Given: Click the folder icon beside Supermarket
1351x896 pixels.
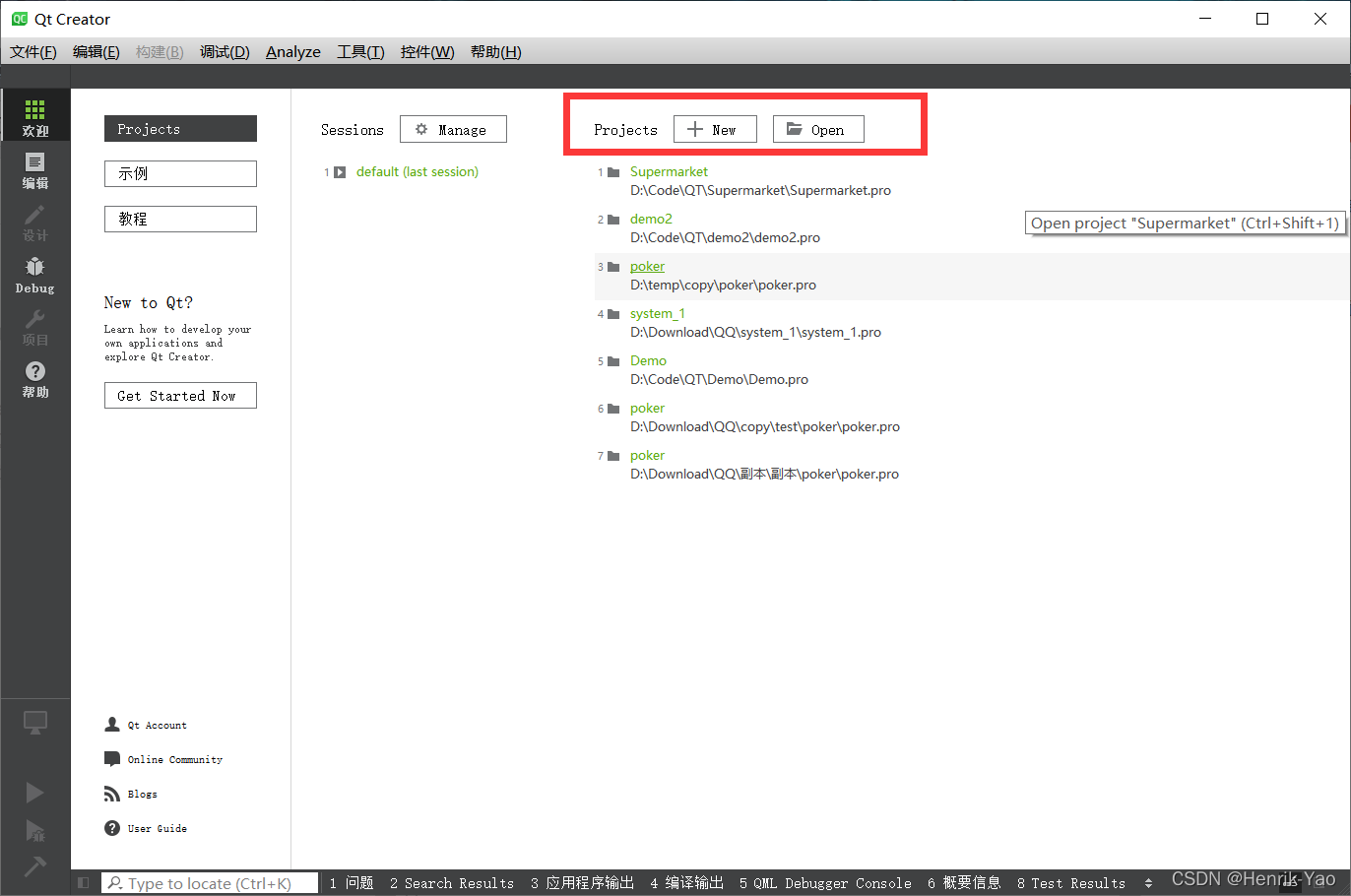Looking at the screenshot, I should [x=613, y=172].
